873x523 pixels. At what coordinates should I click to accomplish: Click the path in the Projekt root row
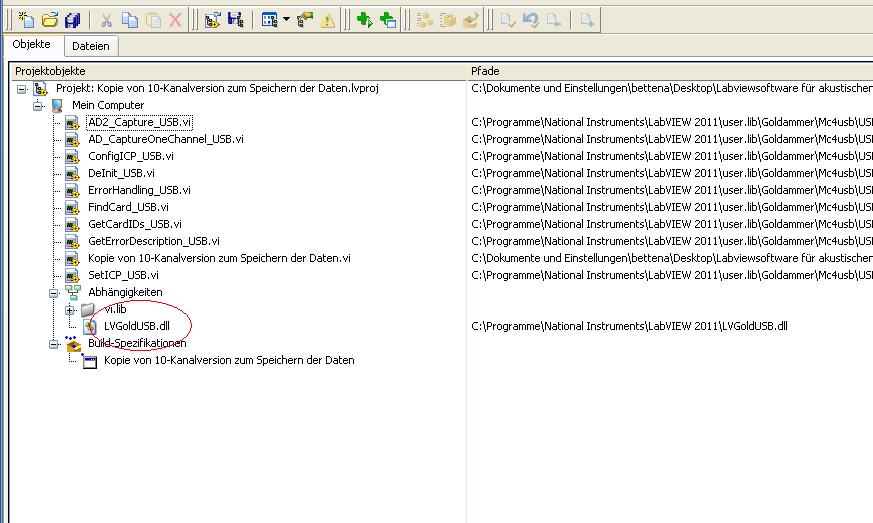(671, 88)
